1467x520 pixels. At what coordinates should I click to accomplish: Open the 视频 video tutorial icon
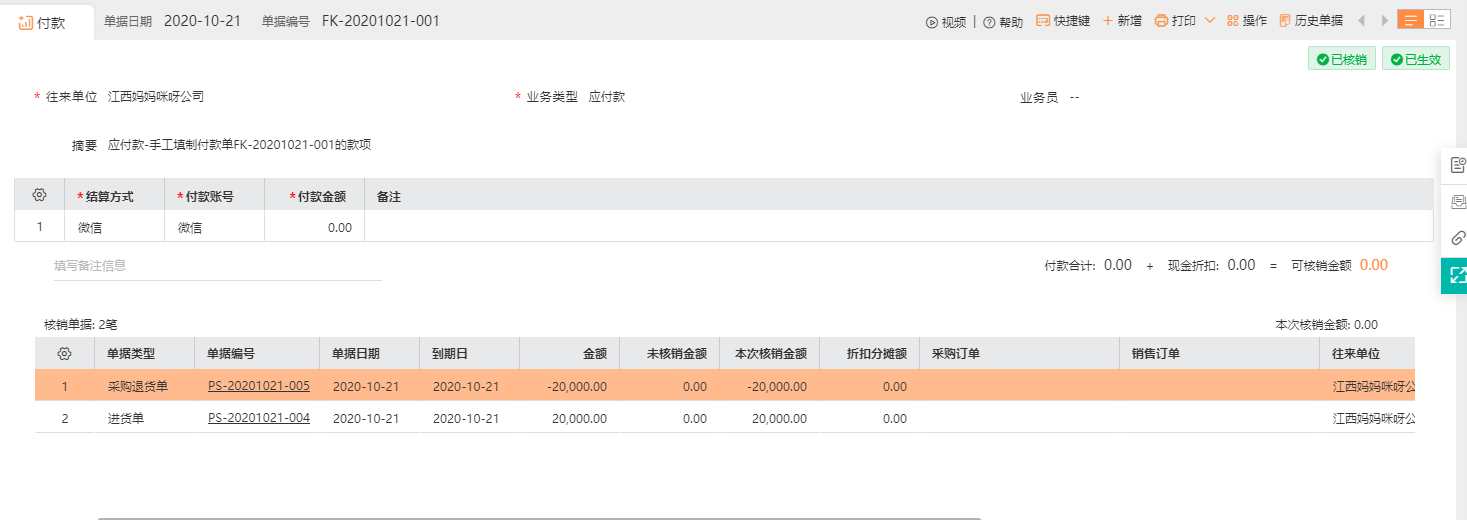[931, 22]
